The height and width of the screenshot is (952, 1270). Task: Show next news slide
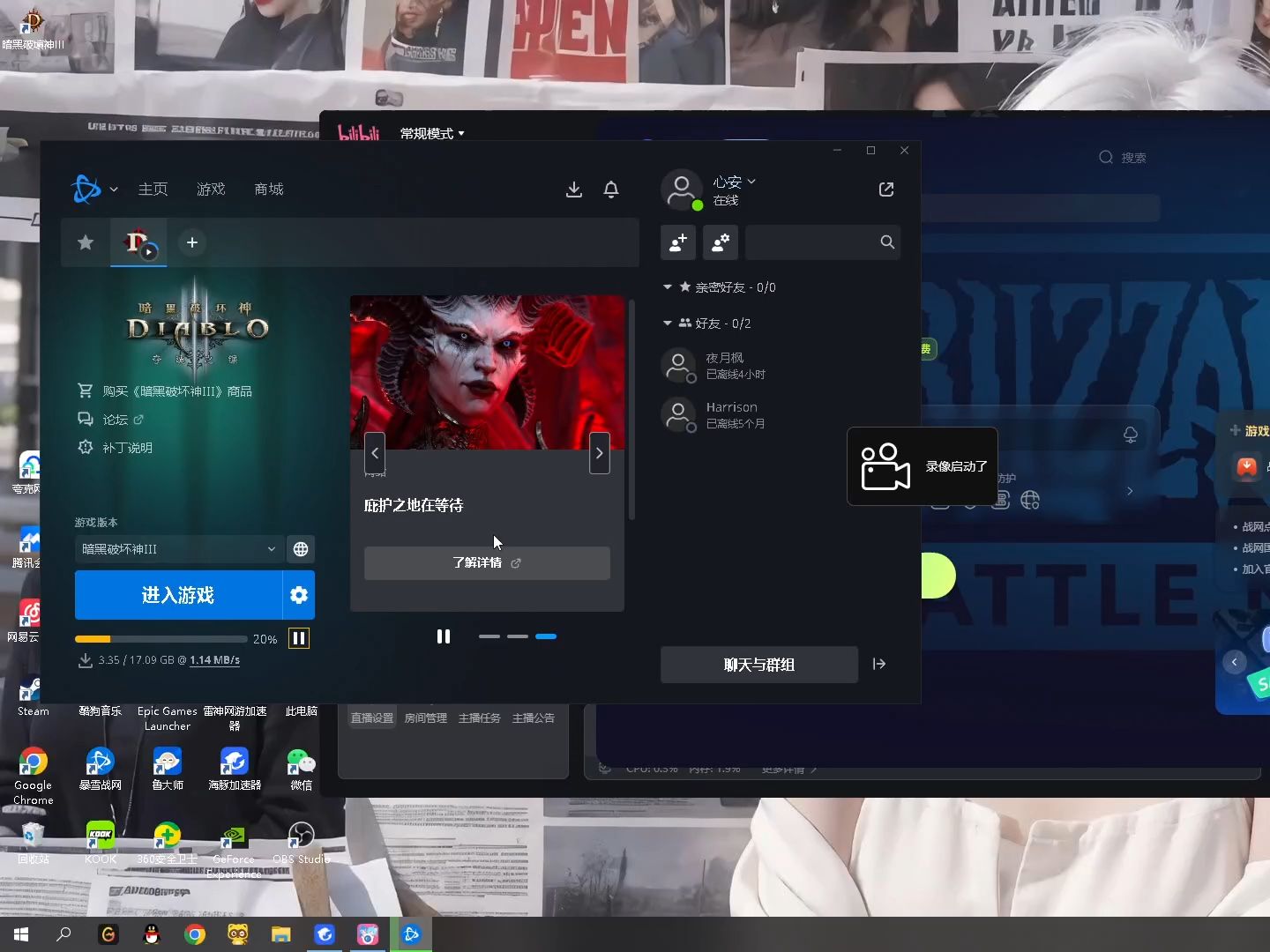click(600, 453)
